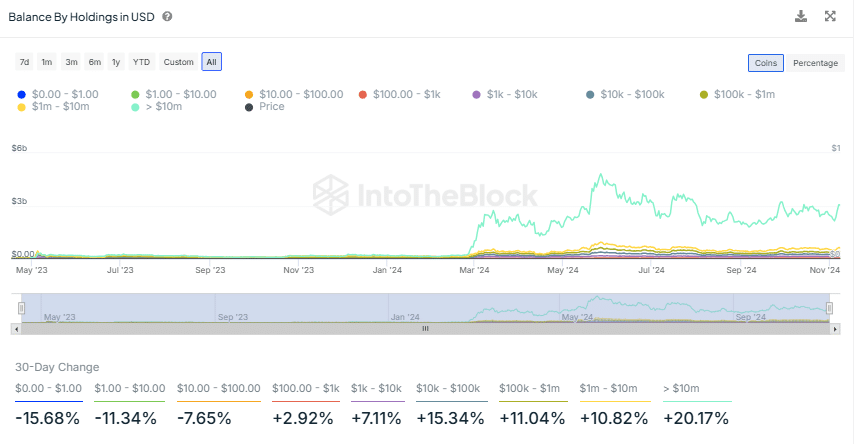The height and width of the screenshot is (444, 854).
Task: Select the 7d time range
Action: pos(24,62)
